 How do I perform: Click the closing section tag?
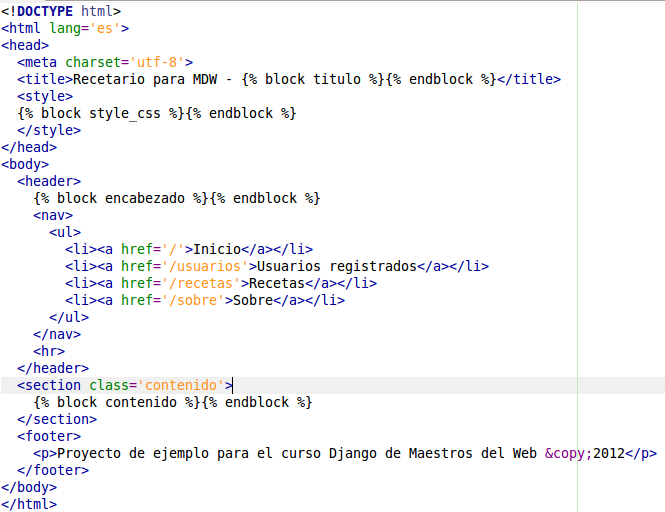point(57,419)
